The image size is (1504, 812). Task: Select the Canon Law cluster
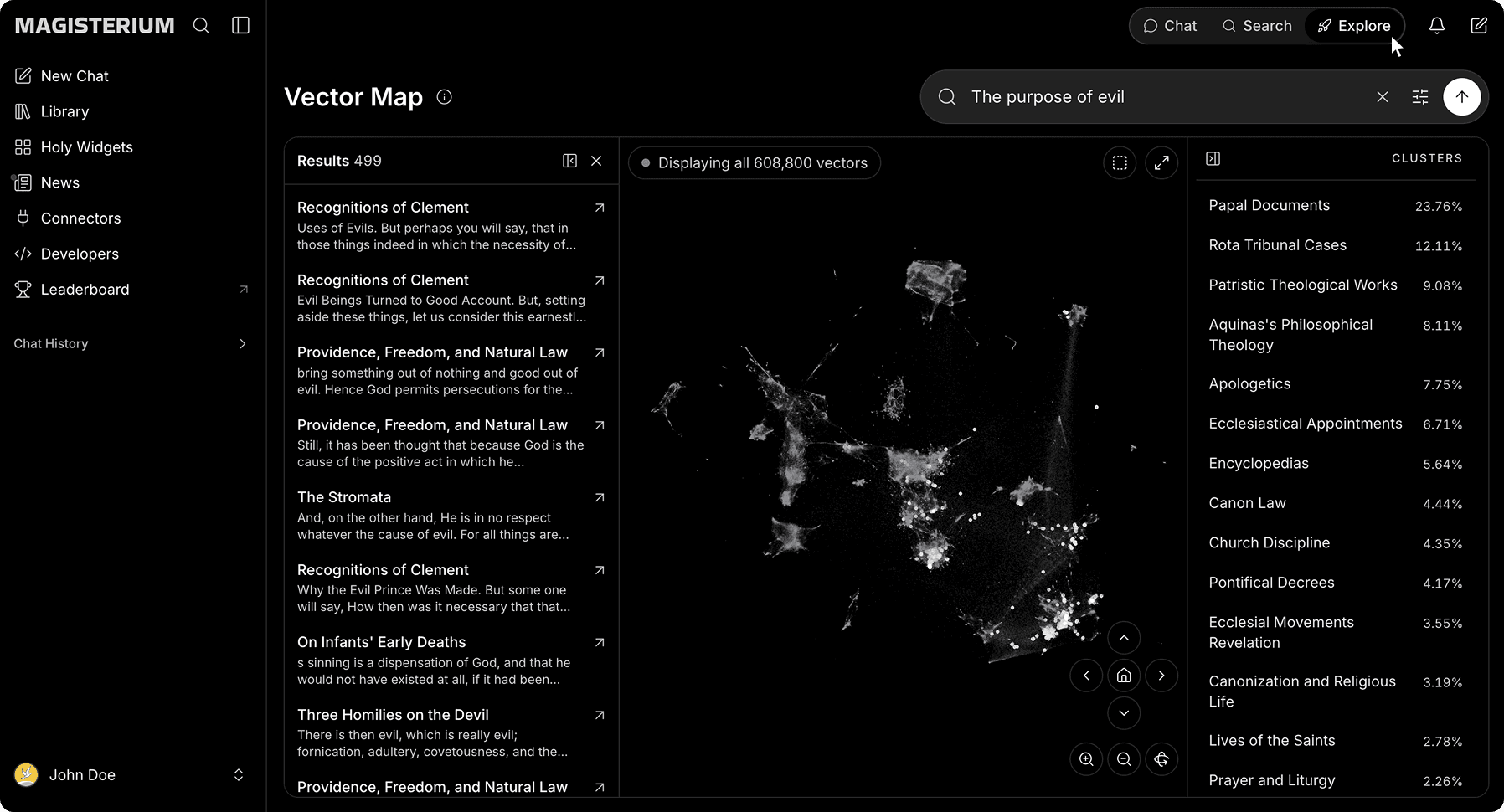click(1336, 503)
